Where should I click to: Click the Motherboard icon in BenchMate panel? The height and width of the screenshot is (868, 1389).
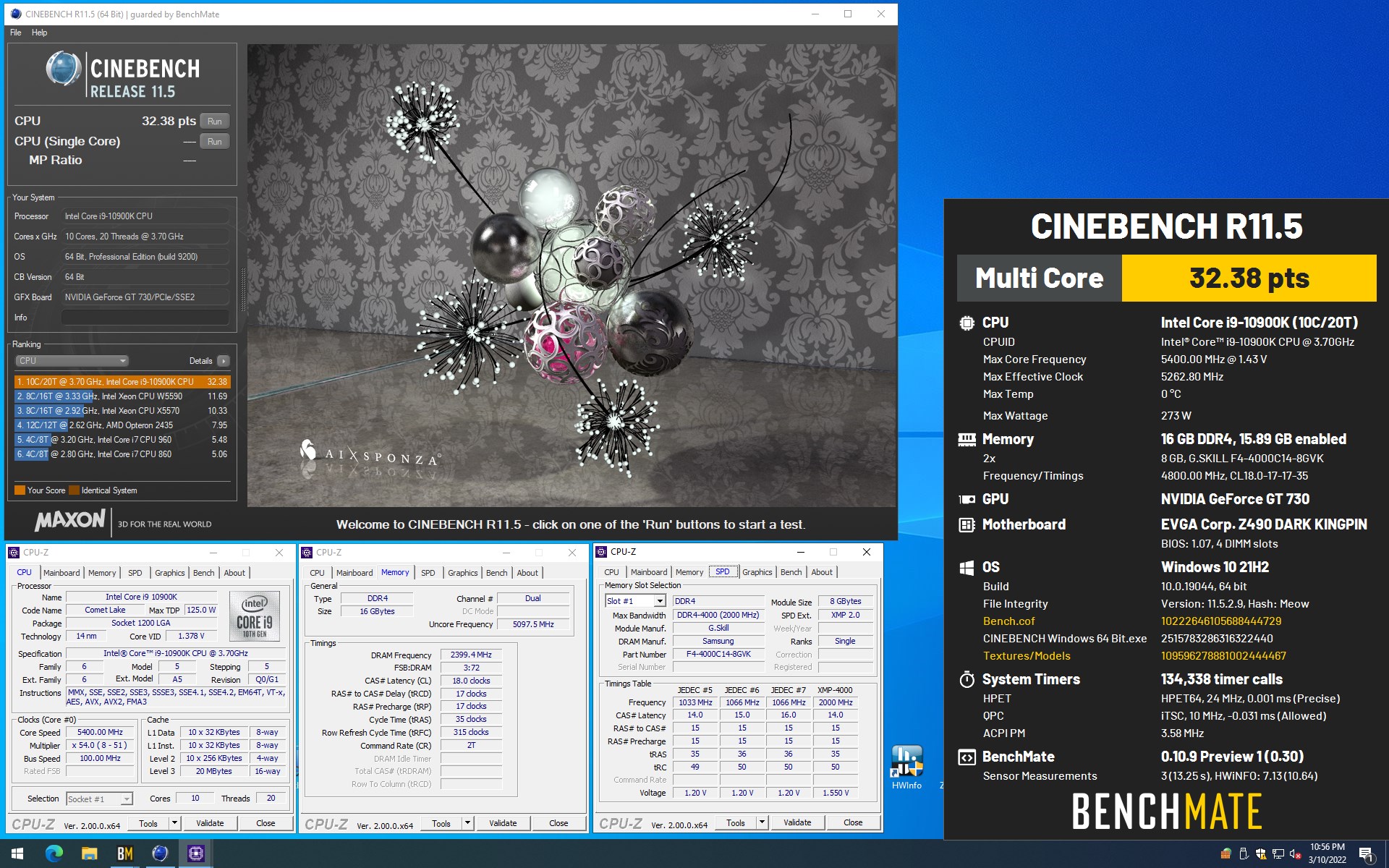pyautogui.click(x=967, y=524)
